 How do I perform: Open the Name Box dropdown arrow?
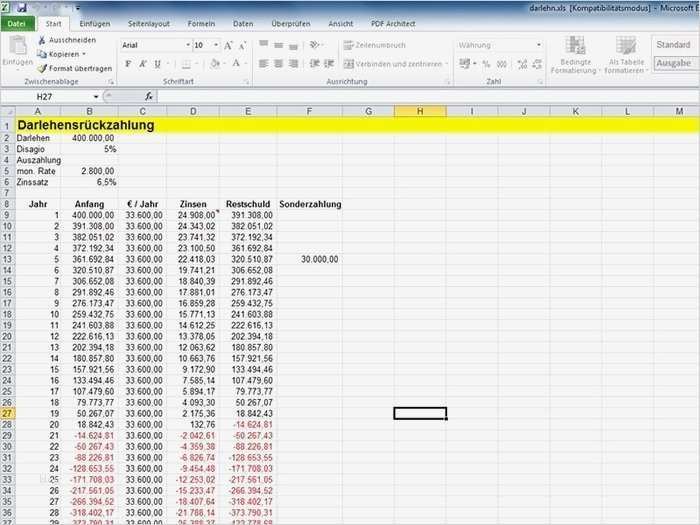point(96,96)
